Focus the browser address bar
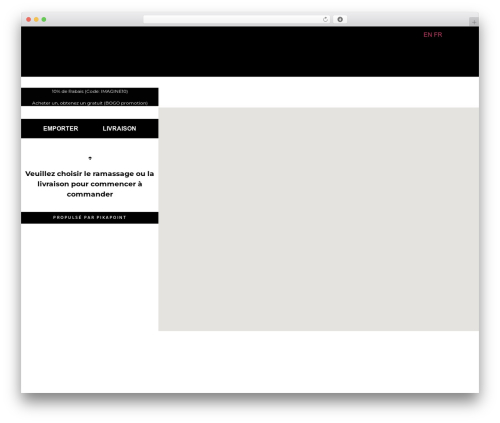This screenshot has height=423, width=500. click(x=237, y=19)
